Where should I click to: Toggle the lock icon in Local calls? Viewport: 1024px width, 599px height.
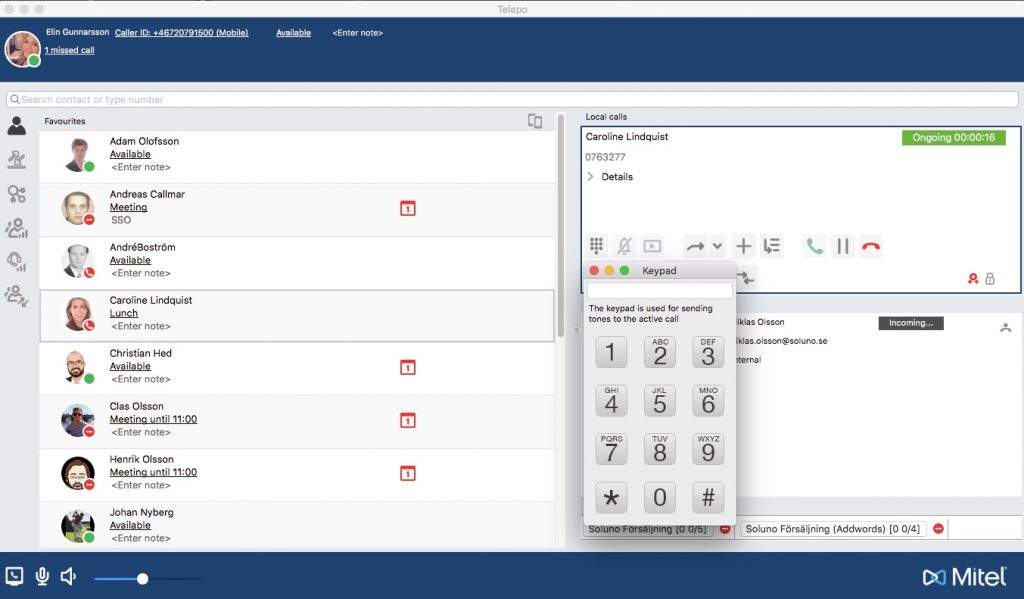click(990, 279)
